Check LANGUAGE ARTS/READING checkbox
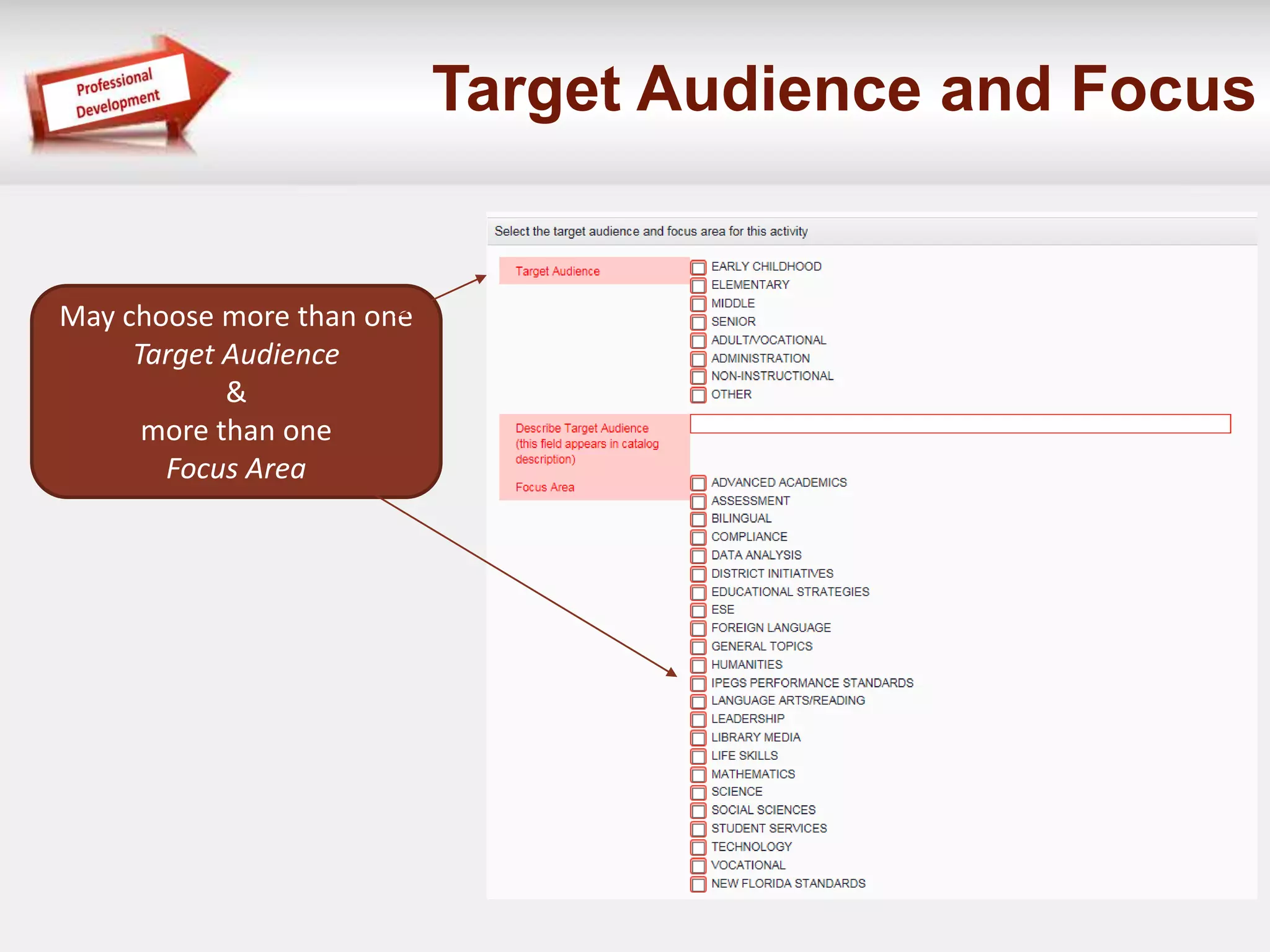This screenshot has width=1270, height=952. 698,702
